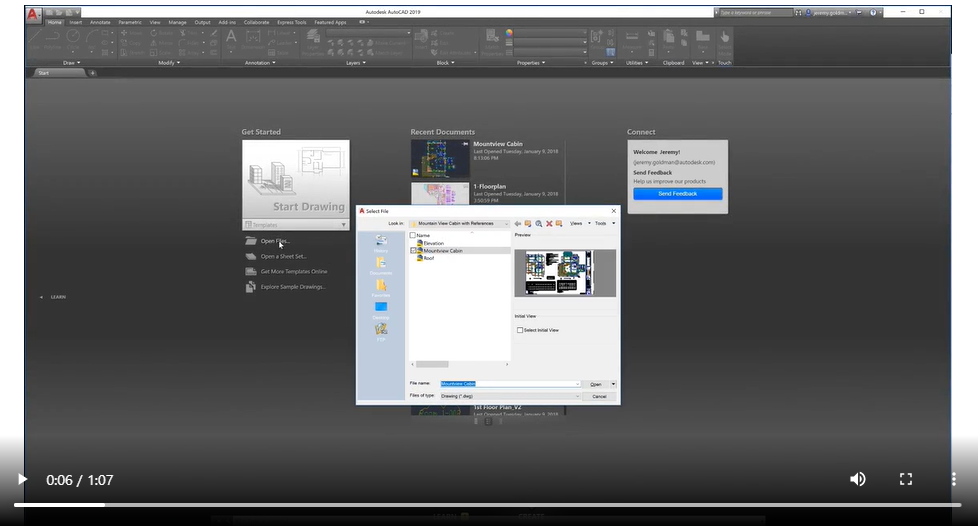The width and height of the screenshot is (980, 526).
Task: Select the Start file tab
Action: click(x=58, y=73)
